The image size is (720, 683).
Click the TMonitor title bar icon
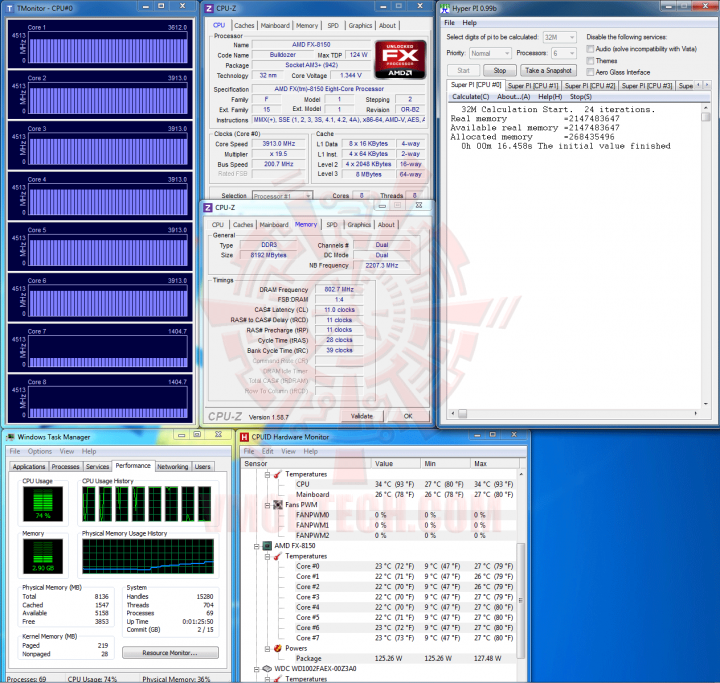pos(9,8)
